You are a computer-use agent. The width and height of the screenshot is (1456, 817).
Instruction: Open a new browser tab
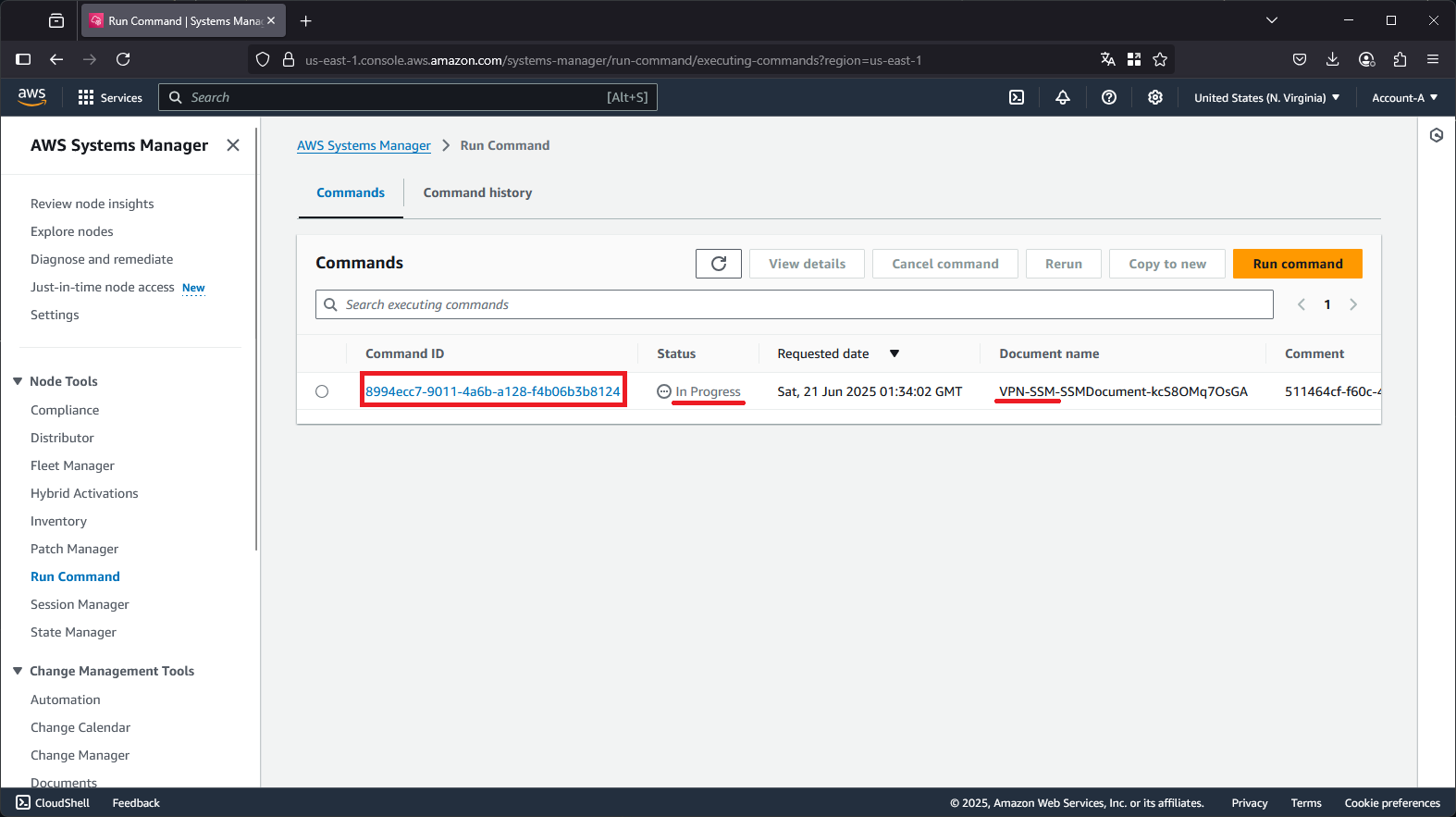[x=306, y=20]
